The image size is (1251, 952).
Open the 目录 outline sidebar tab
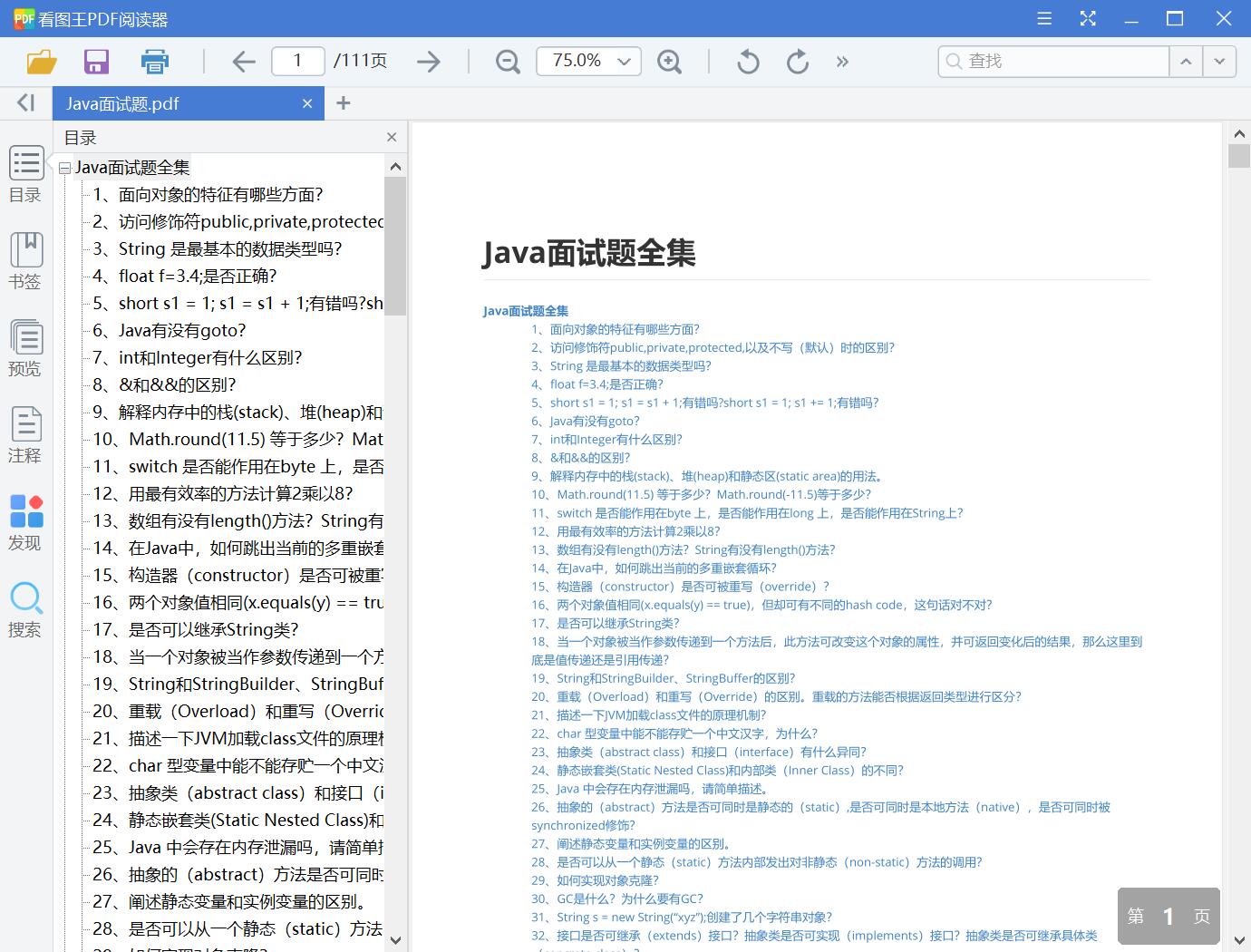(x=25, y=175)
